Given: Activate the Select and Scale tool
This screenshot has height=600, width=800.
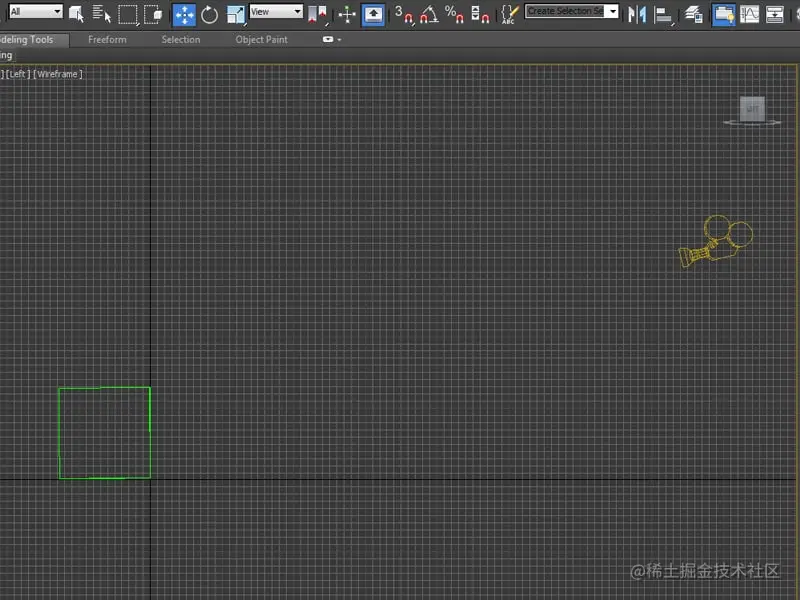Looking at the screenshot, I should (236, 15).
